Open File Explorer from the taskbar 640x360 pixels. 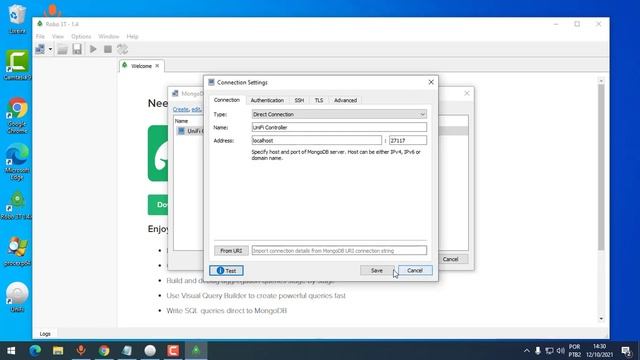coord(58,351)
